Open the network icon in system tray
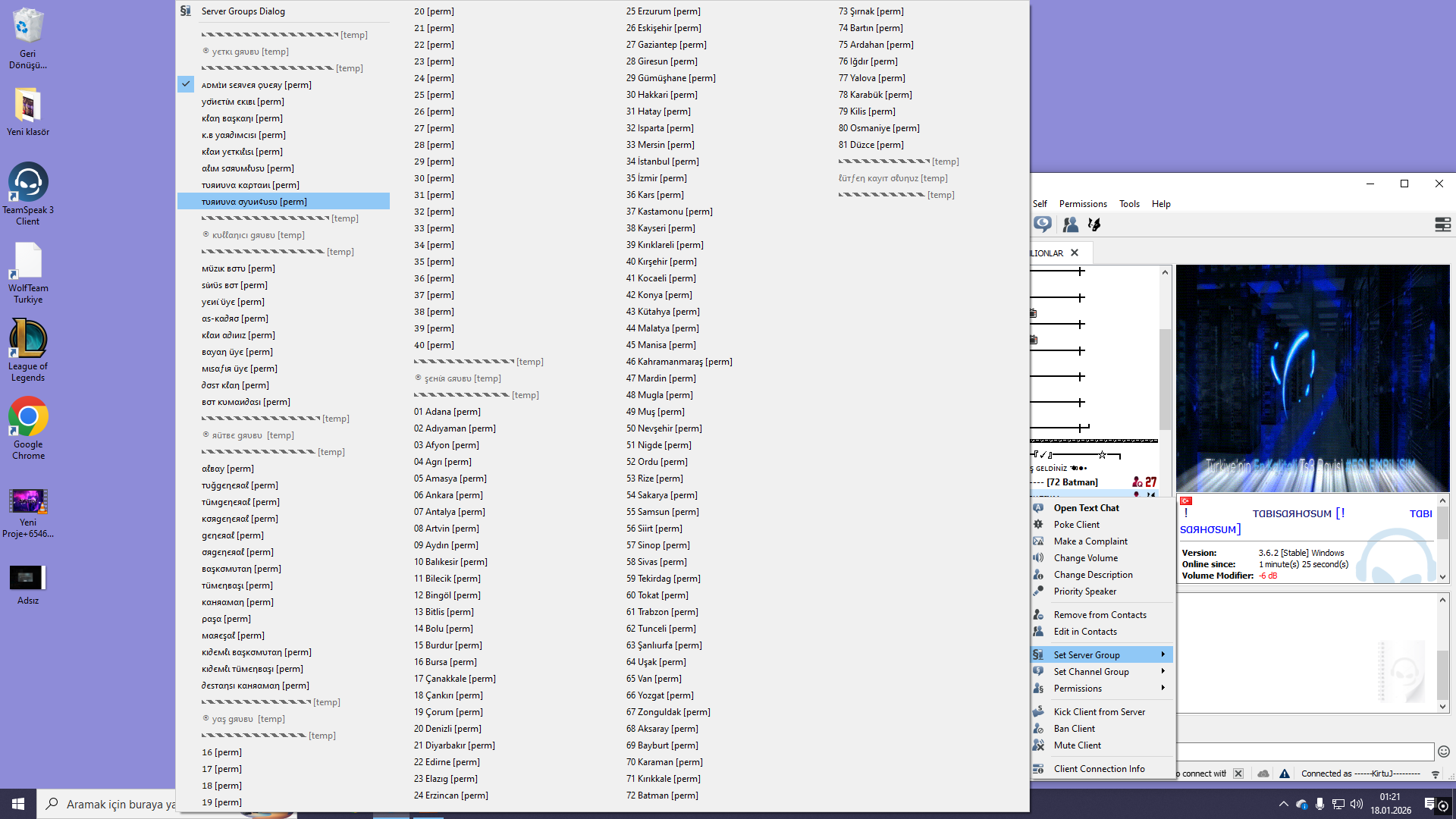Screen dimensions: 1456x819 coord(1338,804)
